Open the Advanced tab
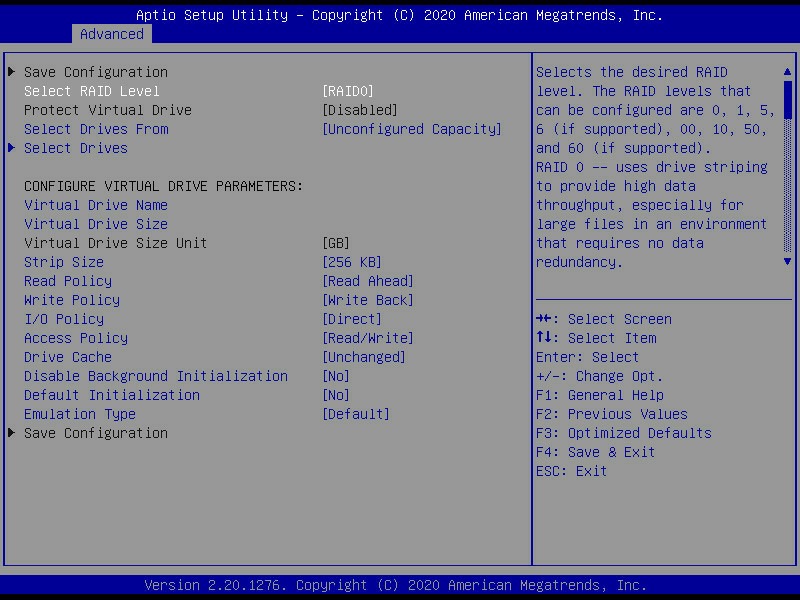The width and height of the screenshot is (800, 600). 112,34
